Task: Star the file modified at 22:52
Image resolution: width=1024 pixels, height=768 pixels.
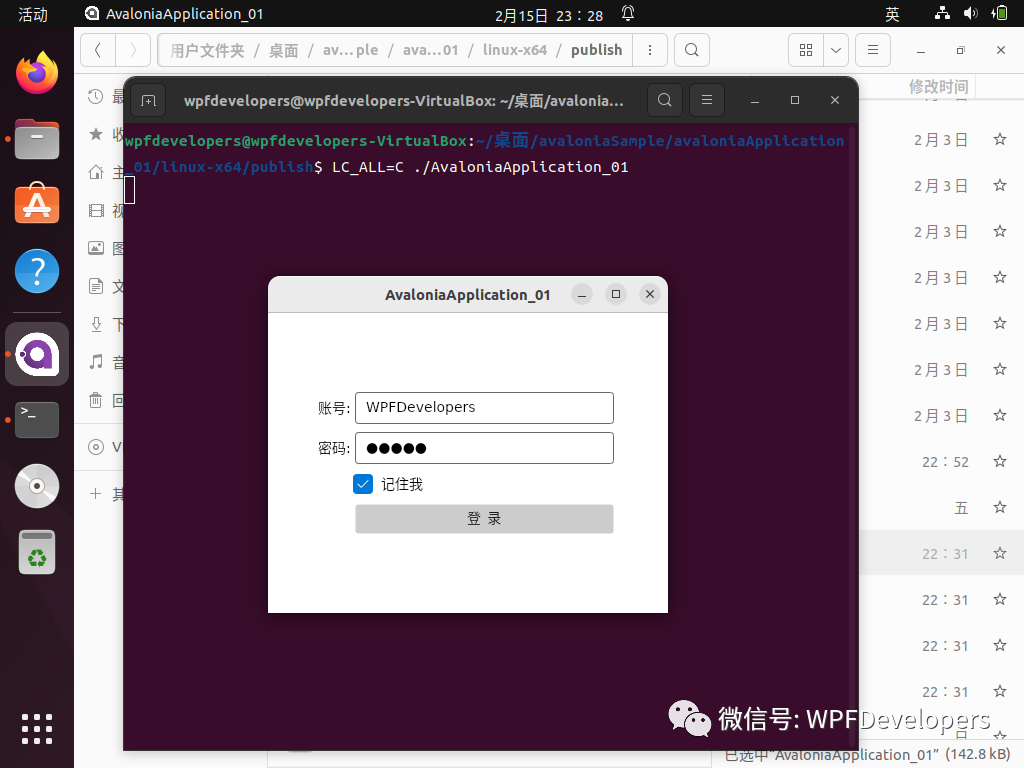Action: click(x=999, y=462)
